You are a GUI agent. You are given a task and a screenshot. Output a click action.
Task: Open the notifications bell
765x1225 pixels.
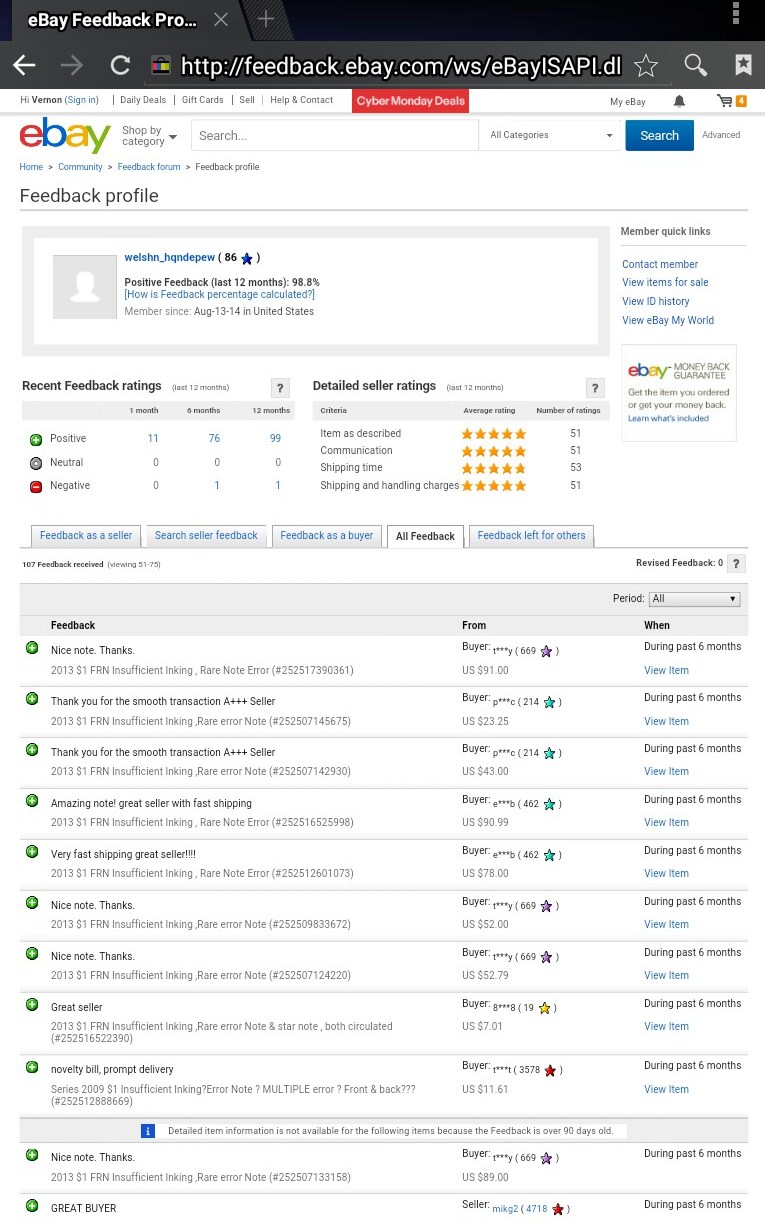pyautogui.click(x=680, y=101)
